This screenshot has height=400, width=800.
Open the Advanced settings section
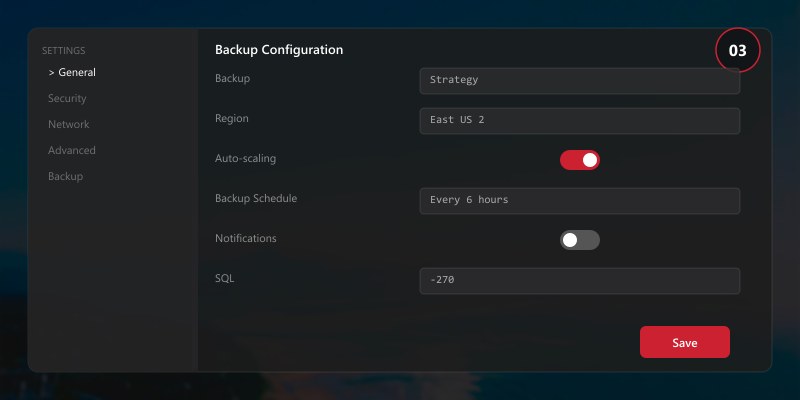click(x=71, y=151)
